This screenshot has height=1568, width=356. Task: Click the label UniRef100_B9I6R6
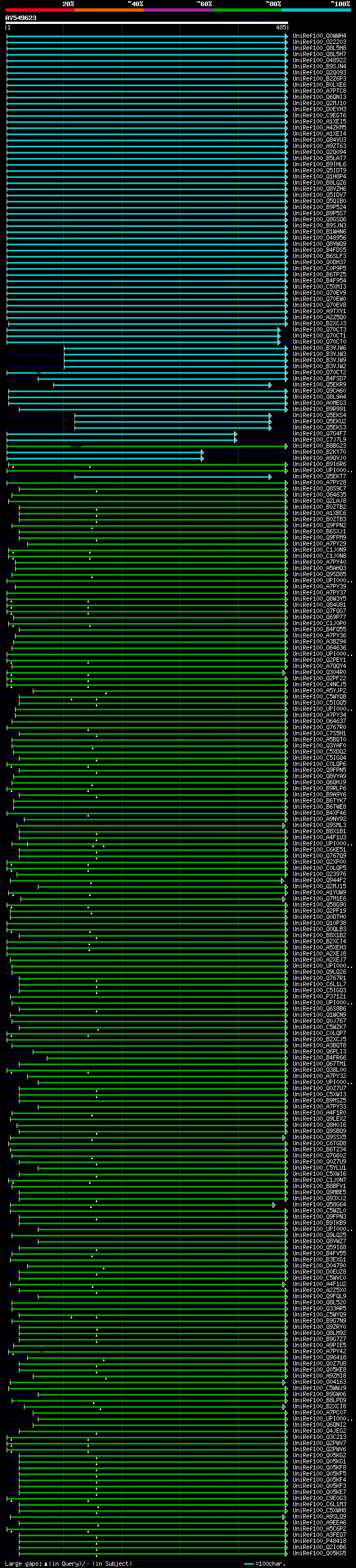319,464
